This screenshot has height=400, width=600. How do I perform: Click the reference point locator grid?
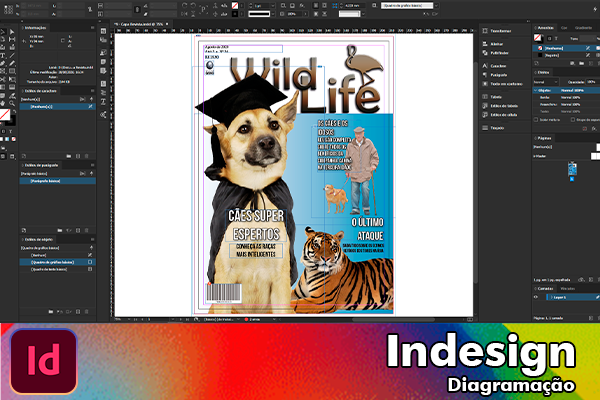(8, 9)
